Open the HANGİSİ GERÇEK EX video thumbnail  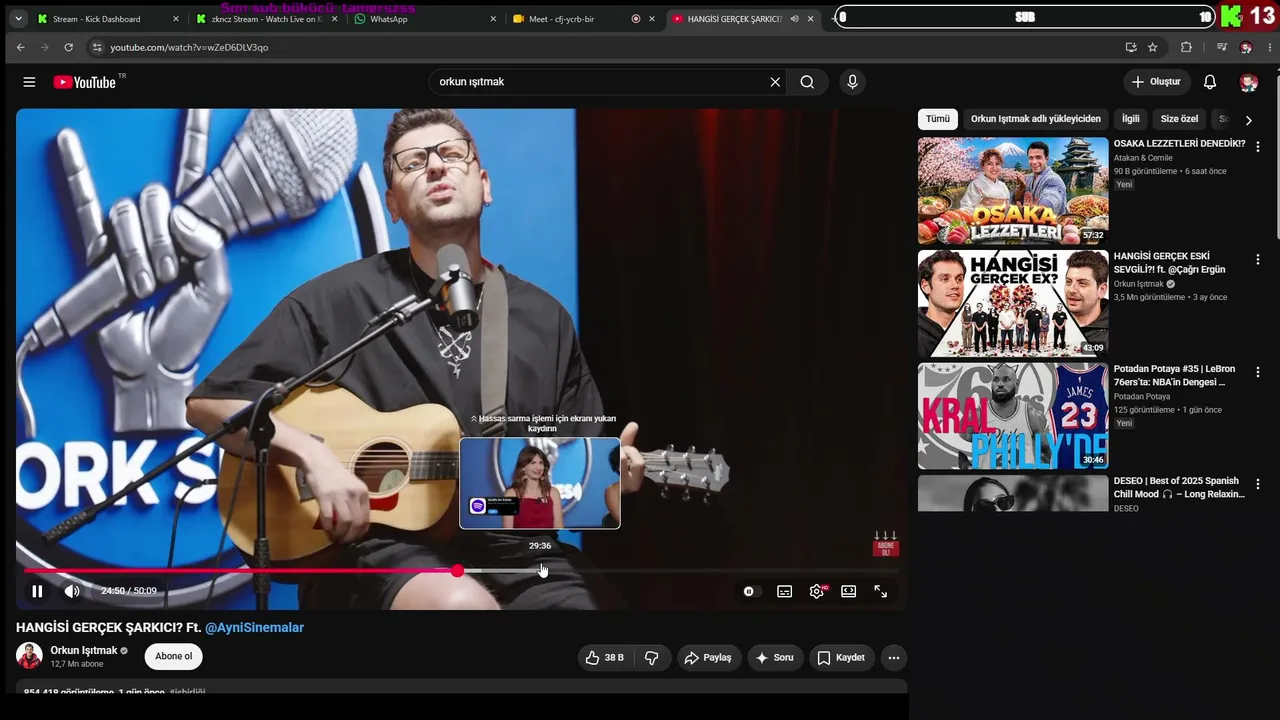[1013, 303]
